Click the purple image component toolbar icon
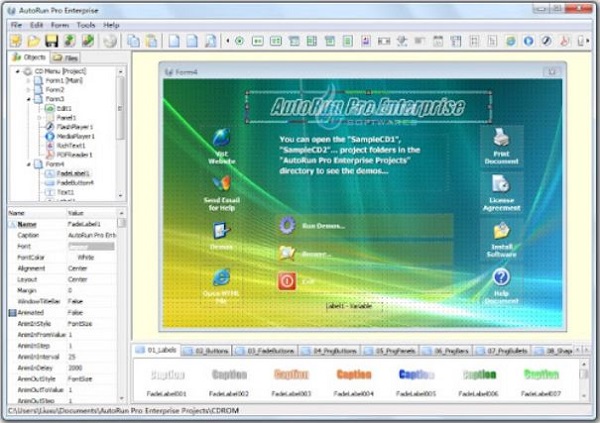 [x=366, y=41]
